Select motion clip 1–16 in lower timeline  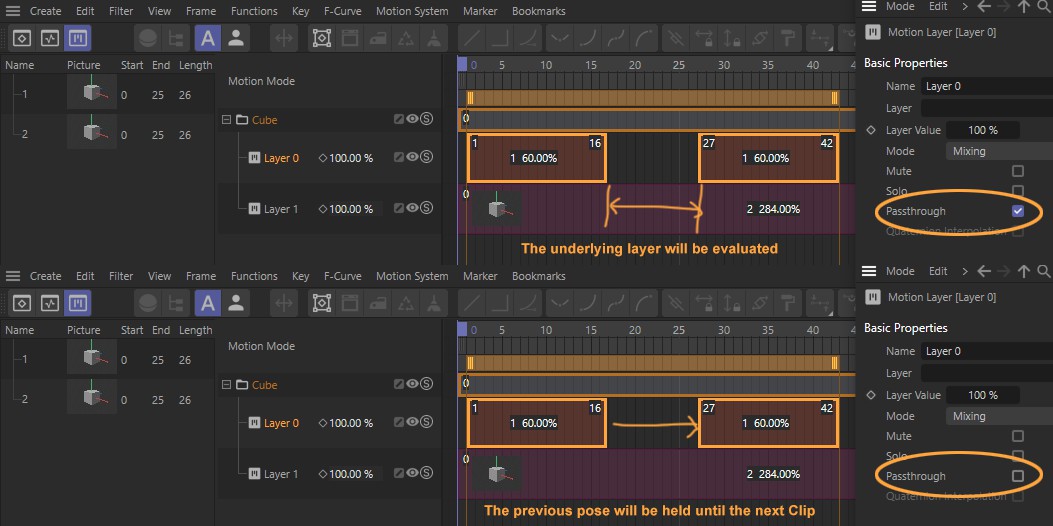click(x=536, y=423)
